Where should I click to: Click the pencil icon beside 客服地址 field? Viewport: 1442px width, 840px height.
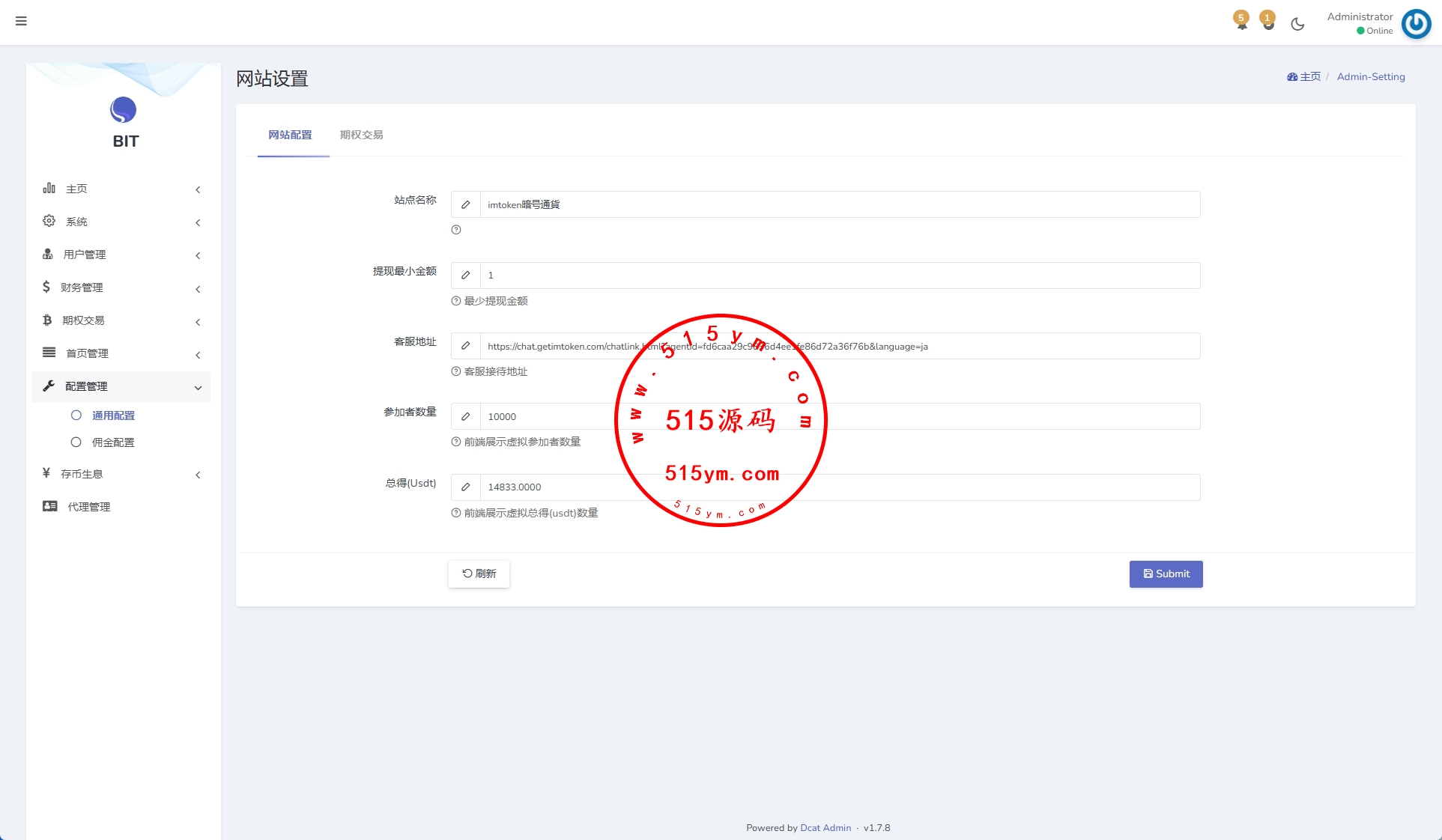pos(465,346)
